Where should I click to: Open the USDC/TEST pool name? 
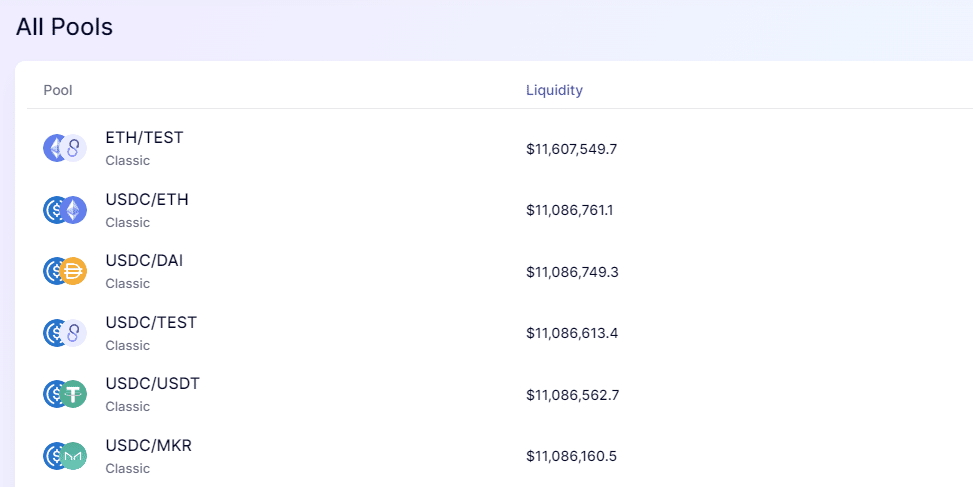151,323
